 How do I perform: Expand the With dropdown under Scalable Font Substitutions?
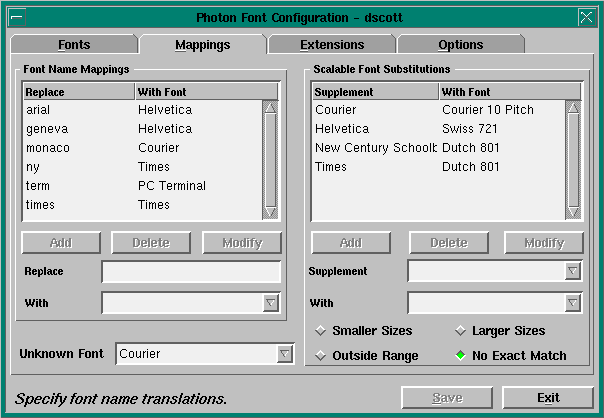pyautogui.click(x=573, y=303)
